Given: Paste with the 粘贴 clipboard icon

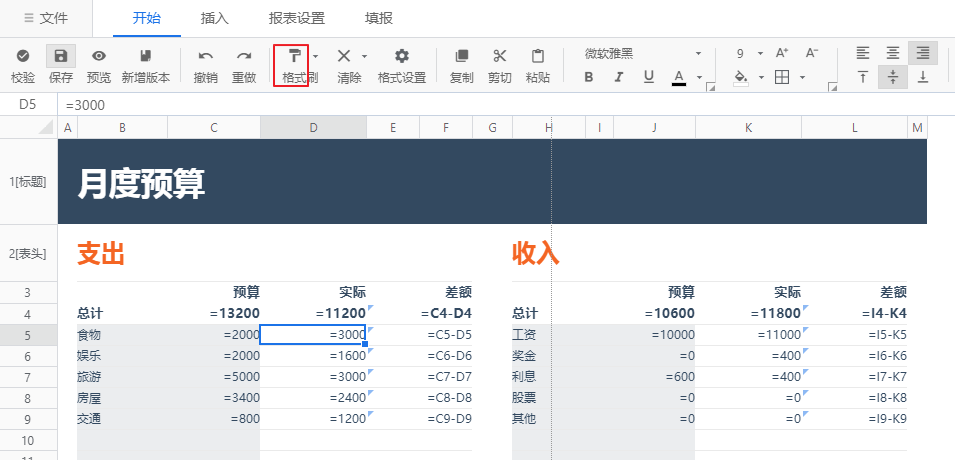Looking at the screenshot, I should coord(538,56).
